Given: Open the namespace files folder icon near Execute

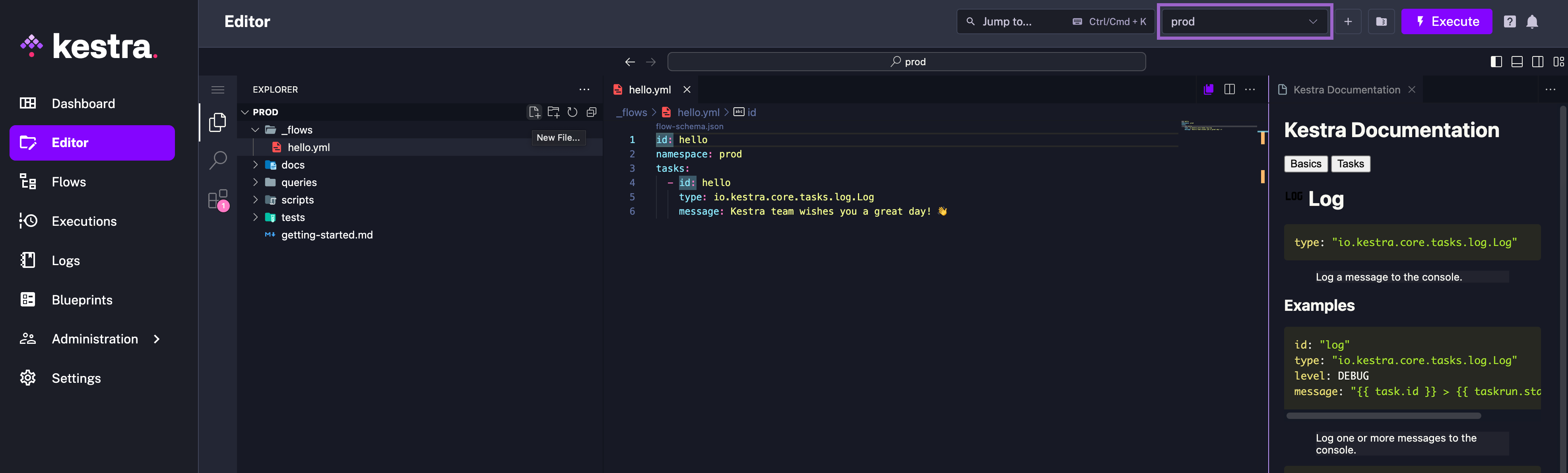Looking at the screenshot, I should pyautogui.click(x=1381, y=21).
